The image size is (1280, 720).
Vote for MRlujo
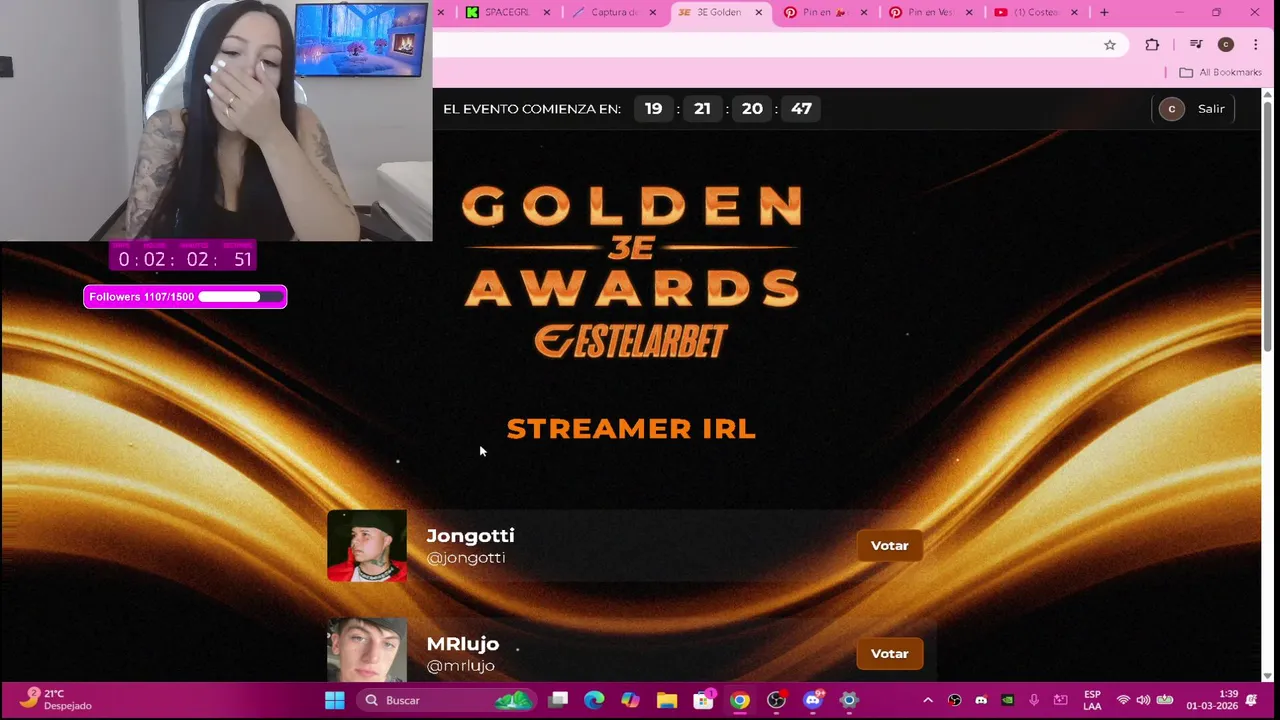point(889,654)
